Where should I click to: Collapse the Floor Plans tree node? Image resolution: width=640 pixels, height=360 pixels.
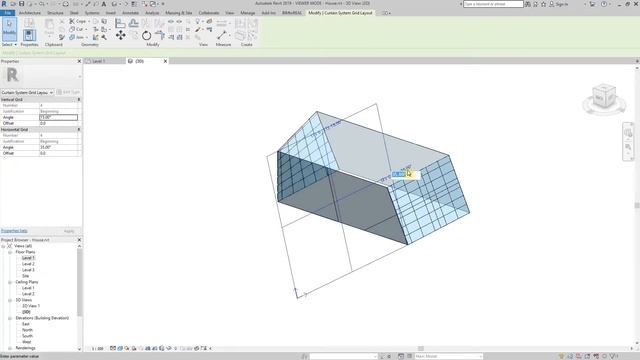tap(10, 252)
